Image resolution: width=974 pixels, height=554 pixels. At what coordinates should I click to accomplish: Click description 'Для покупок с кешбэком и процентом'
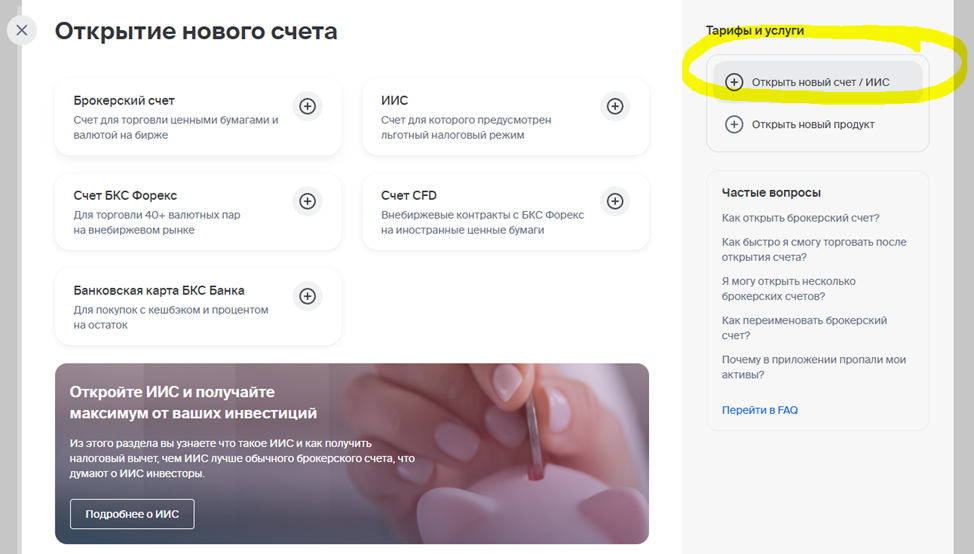(171, 317)
